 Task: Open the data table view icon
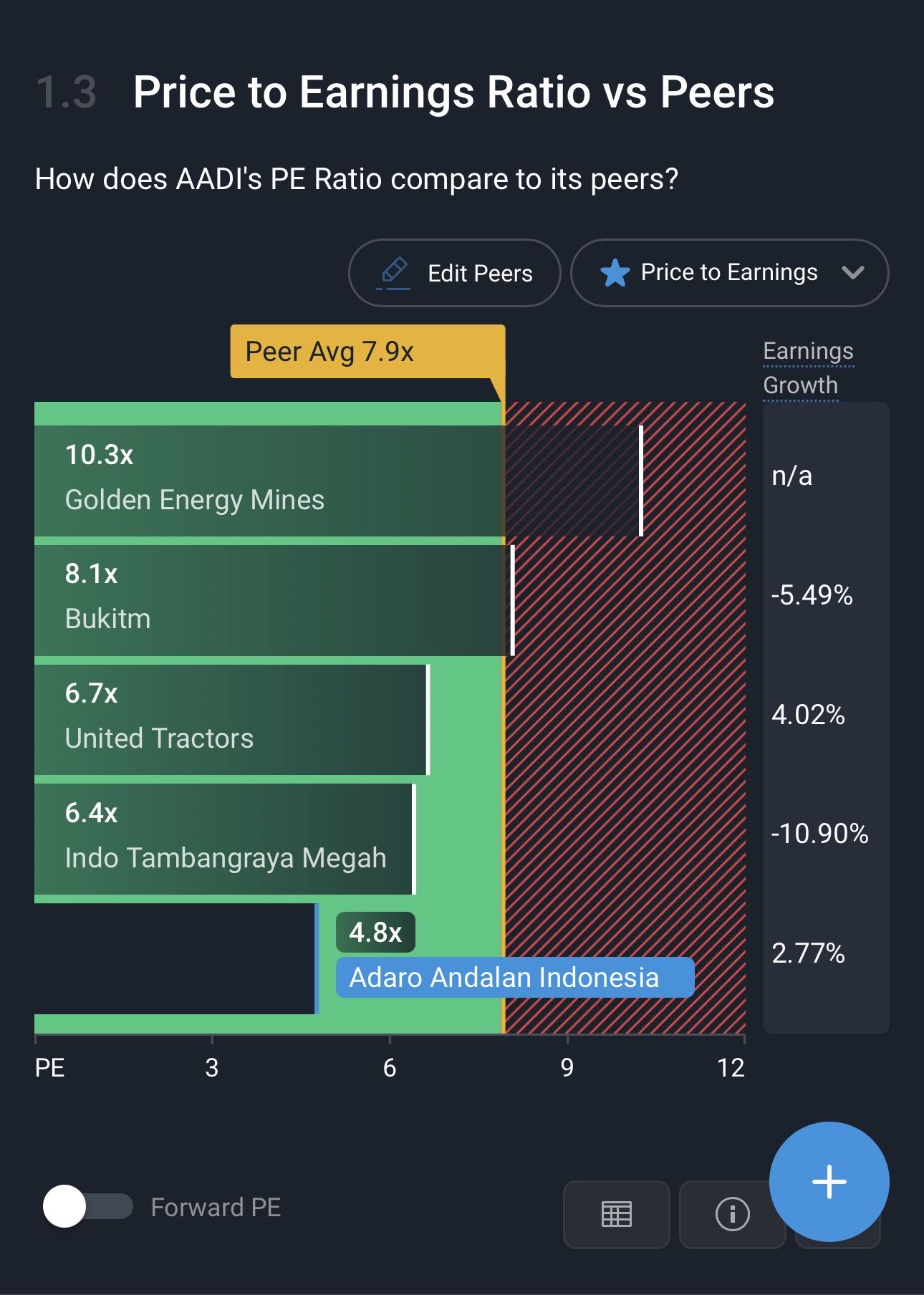tap(616, 1214)
